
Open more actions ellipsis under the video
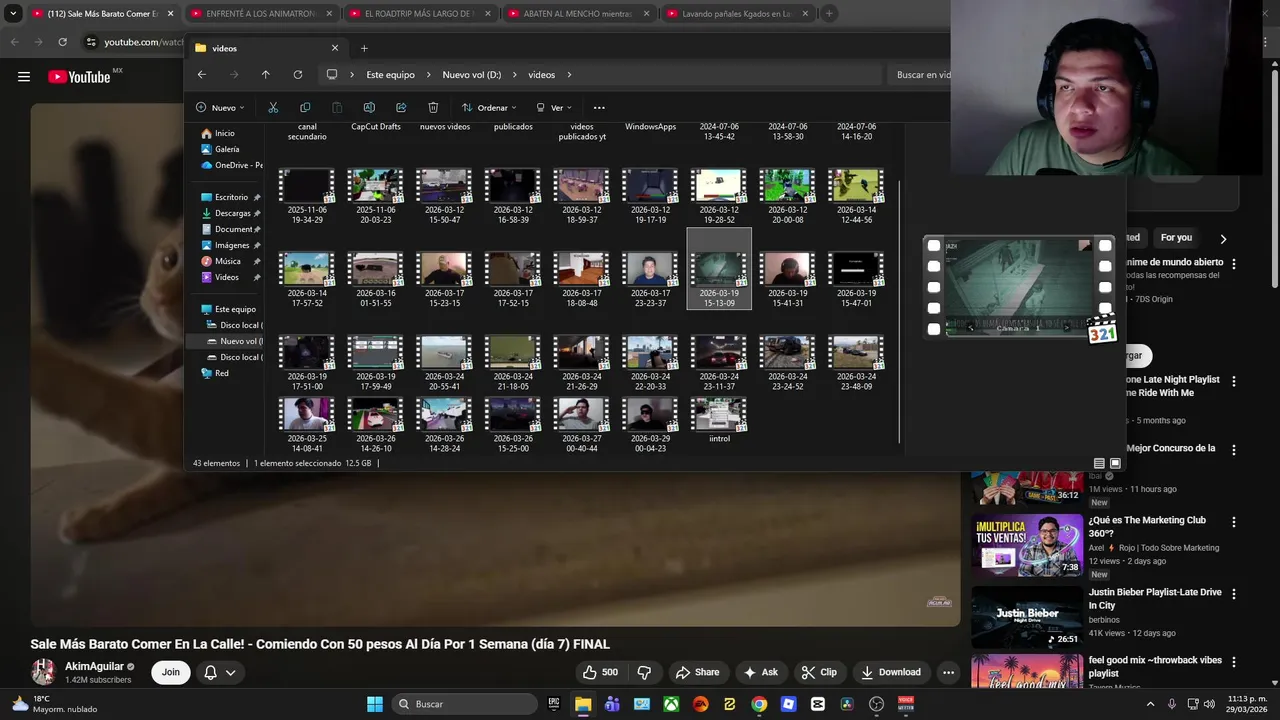(x=948, y=672)
